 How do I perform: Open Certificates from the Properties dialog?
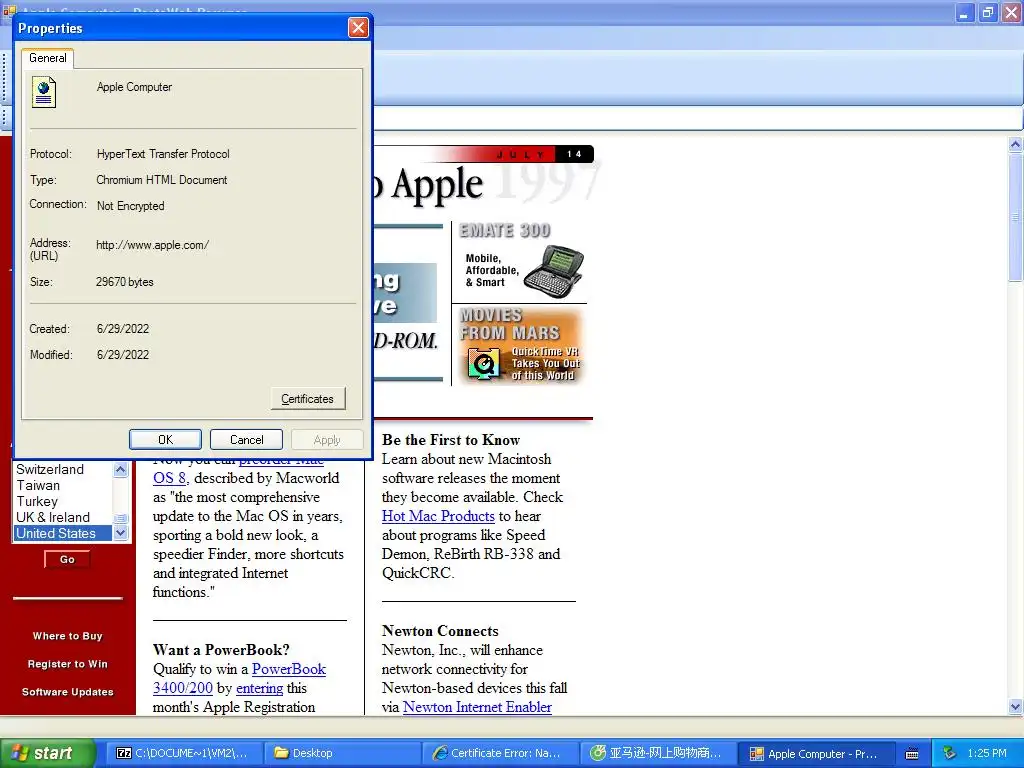pos(308,398)
